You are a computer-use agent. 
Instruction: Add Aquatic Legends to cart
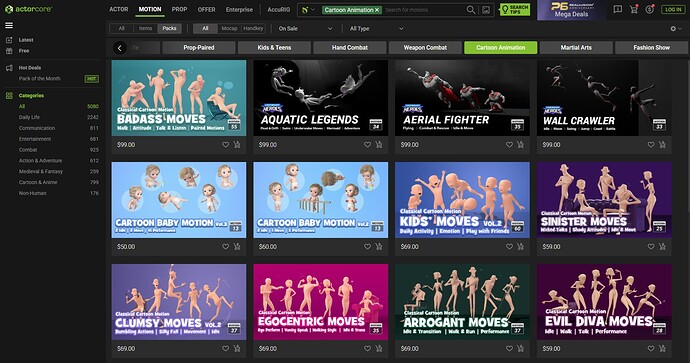click(x=379, y=145)
